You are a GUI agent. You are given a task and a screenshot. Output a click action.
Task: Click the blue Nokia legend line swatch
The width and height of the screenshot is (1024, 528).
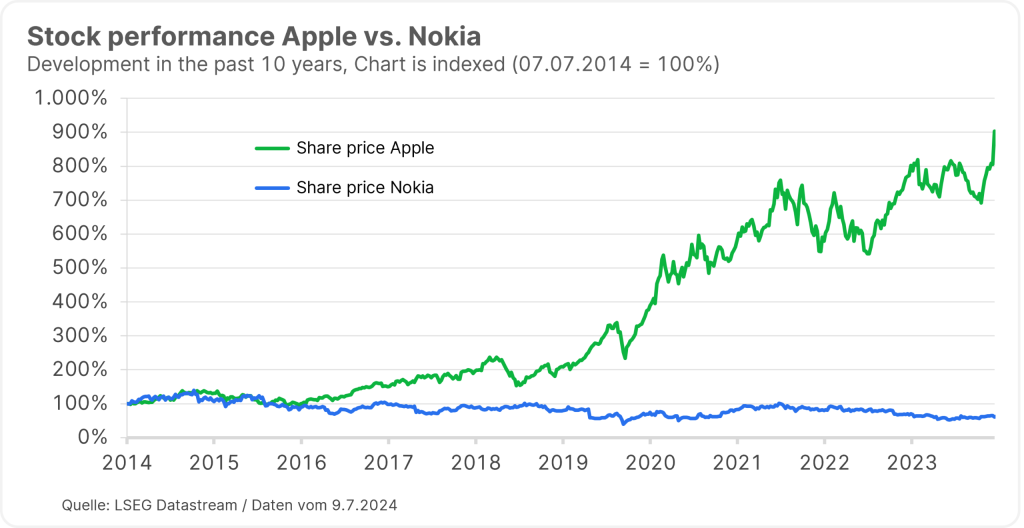272,187
